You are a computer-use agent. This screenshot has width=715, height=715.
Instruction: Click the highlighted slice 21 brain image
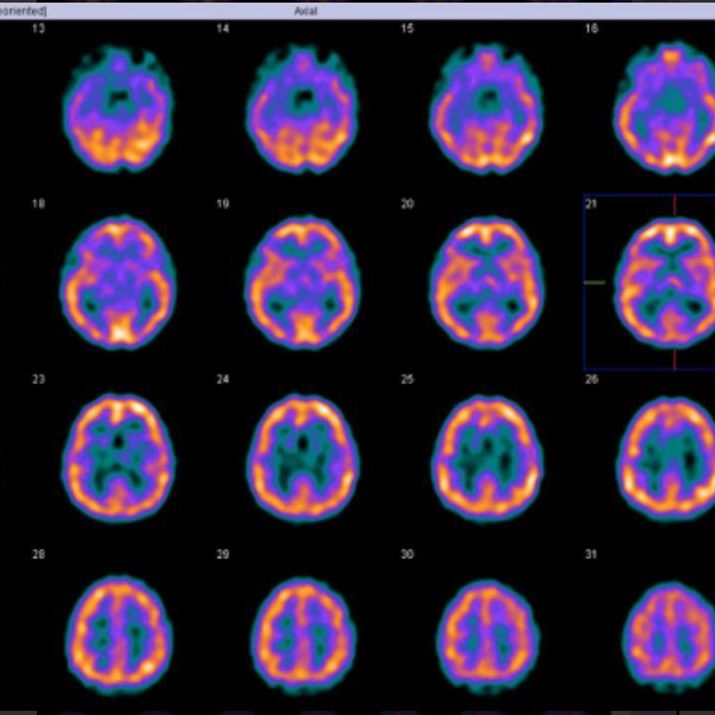[x=668, y=282]
